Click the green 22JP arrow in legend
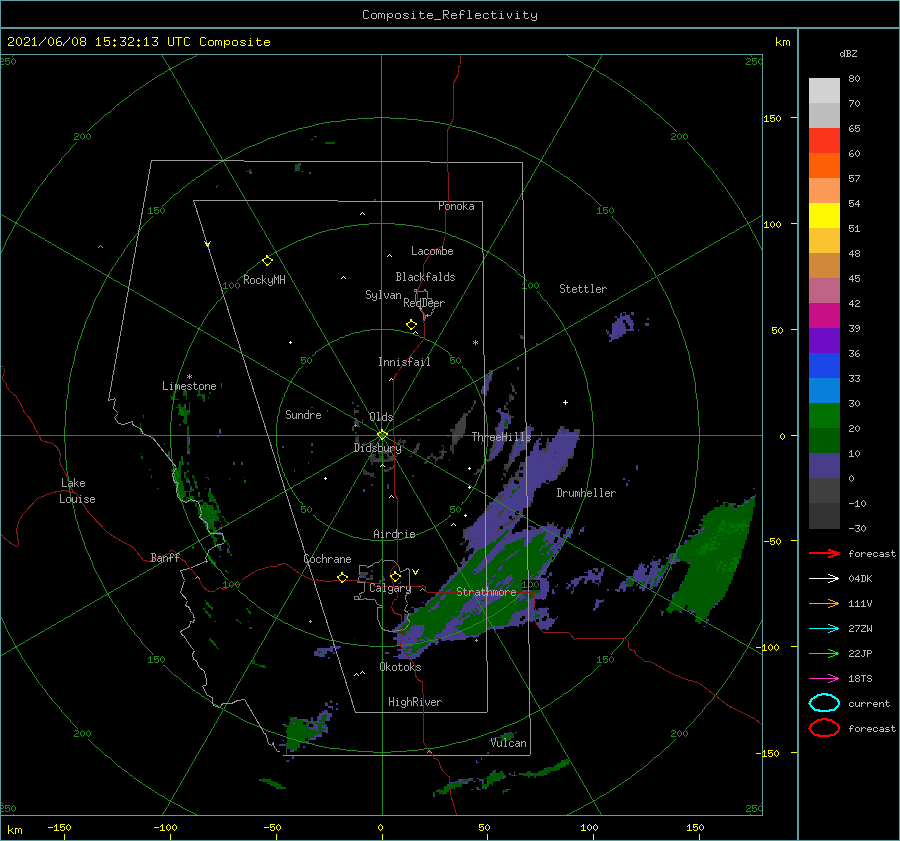This screenshot has height=841, width=900. (x=824, y=653)
